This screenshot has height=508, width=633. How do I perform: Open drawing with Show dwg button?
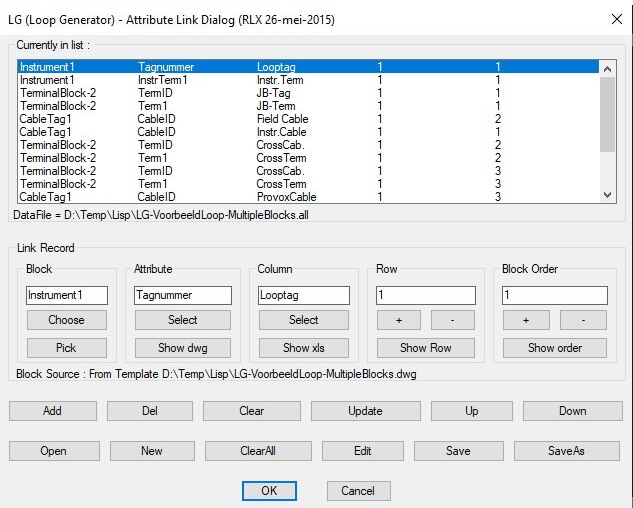tap(183, 348)
